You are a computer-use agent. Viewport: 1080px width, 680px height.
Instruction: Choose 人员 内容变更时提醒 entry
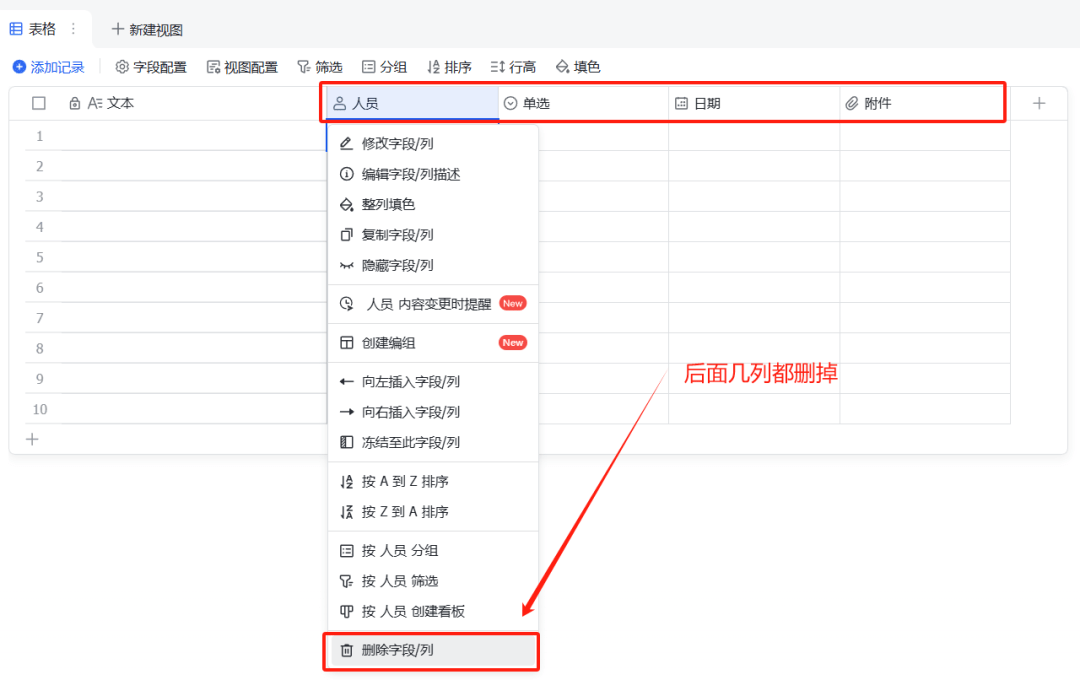click(433, 304)
